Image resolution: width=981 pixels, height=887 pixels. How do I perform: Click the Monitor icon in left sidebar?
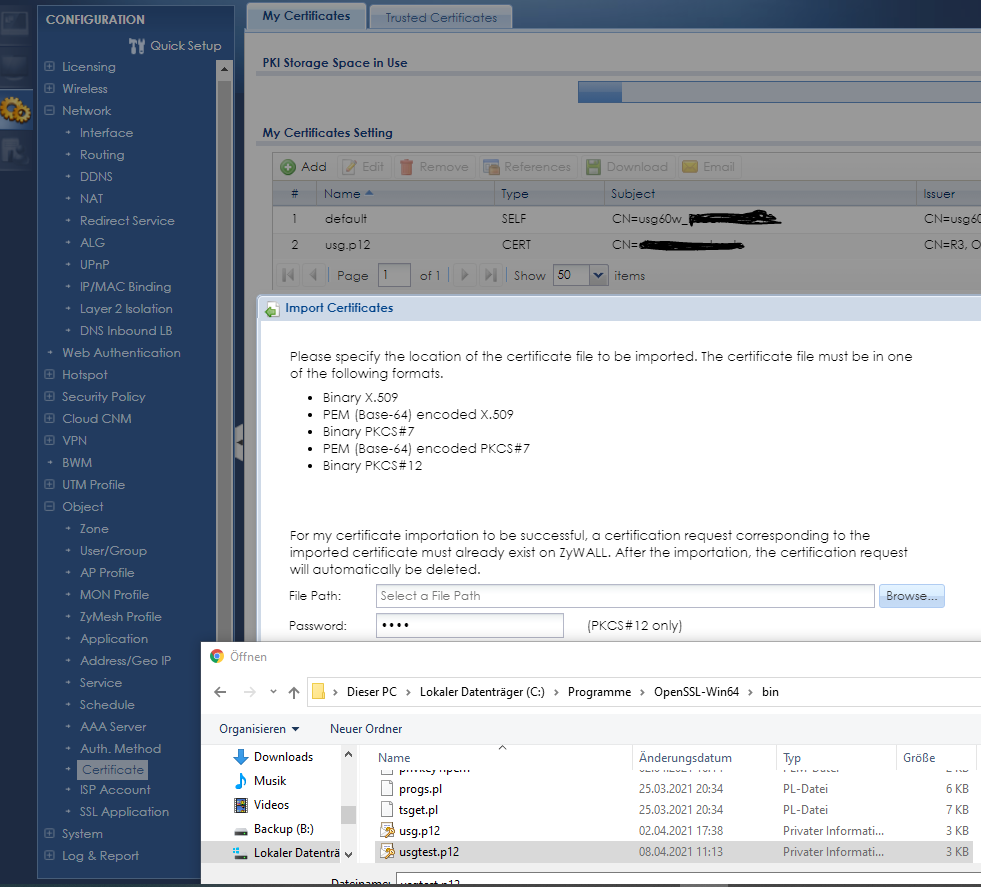[x=15, y=68]
